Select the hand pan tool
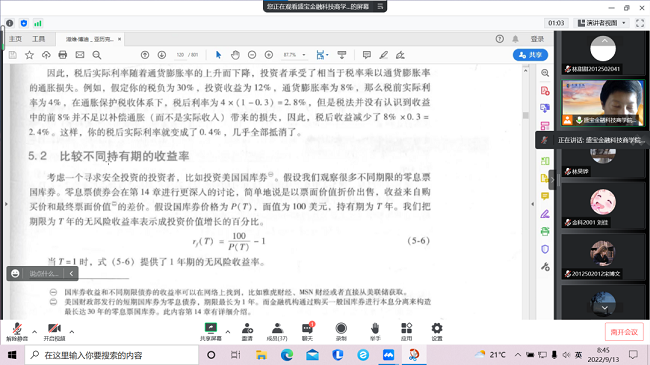The image size is (650, 365). (x=235, y=55)
